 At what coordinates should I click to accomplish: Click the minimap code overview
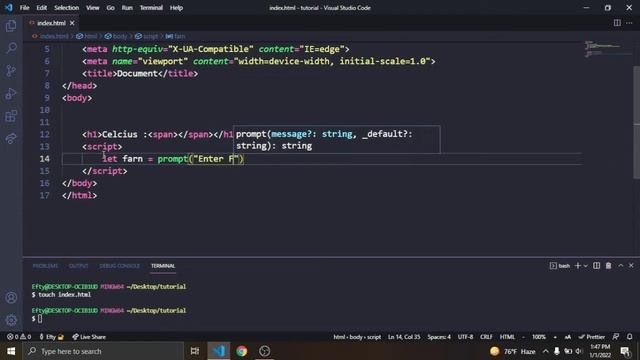pos(607,49)
